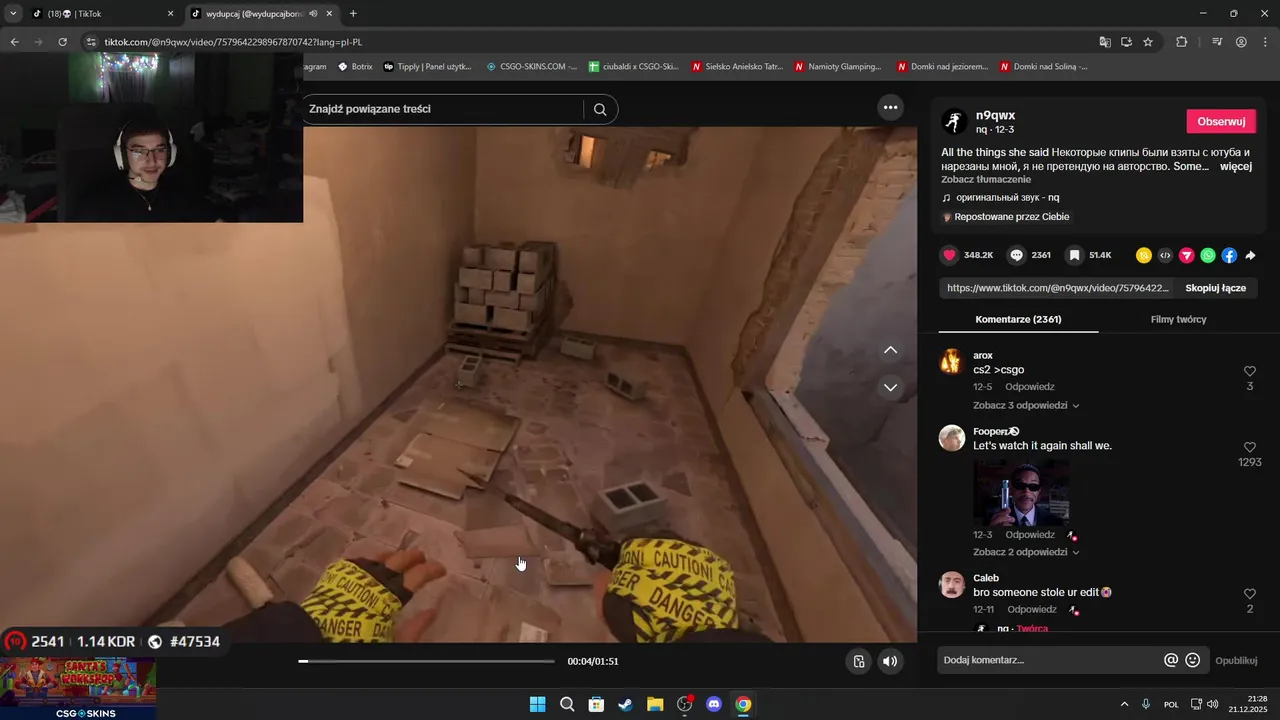Mute sound on wydupcaj tab
Viewport: 1280px width, 720px height.
tap(314, 14)
